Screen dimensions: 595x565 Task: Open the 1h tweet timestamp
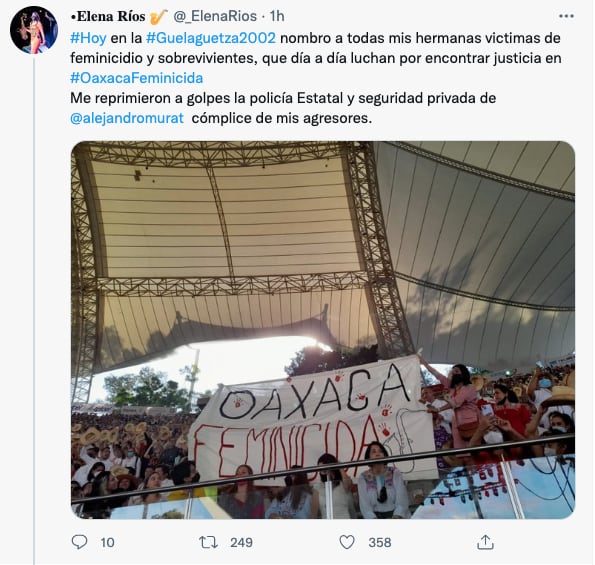277,16
